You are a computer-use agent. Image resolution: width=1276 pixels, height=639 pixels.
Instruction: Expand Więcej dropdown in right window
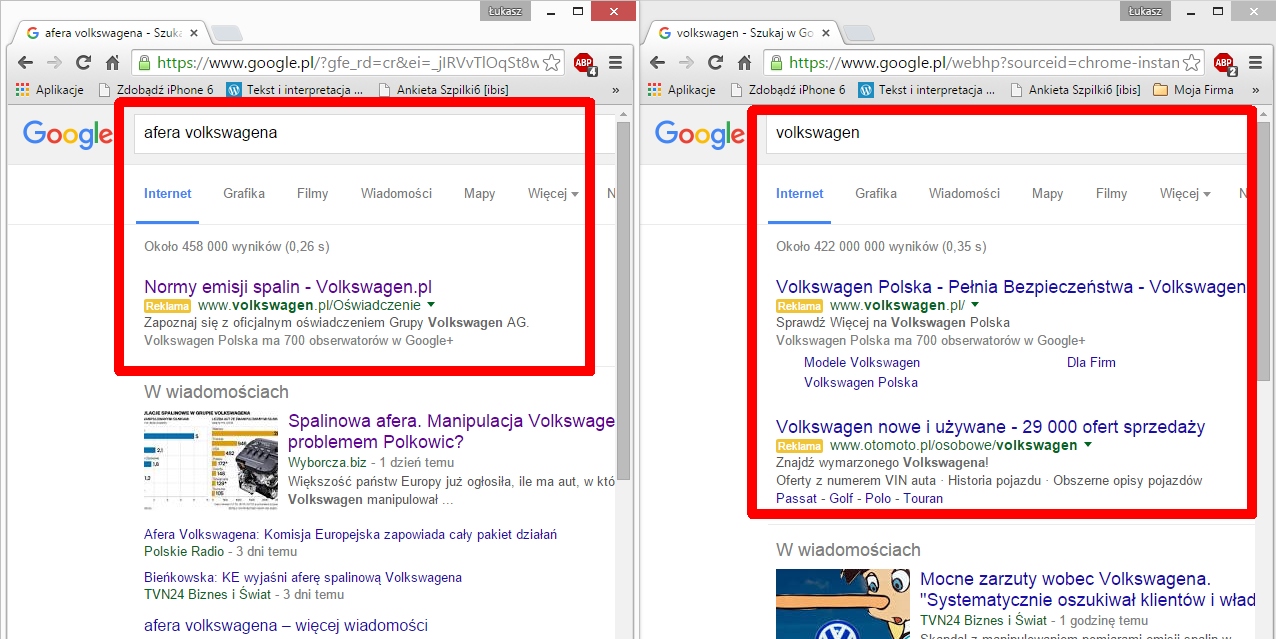point(1185,193)
